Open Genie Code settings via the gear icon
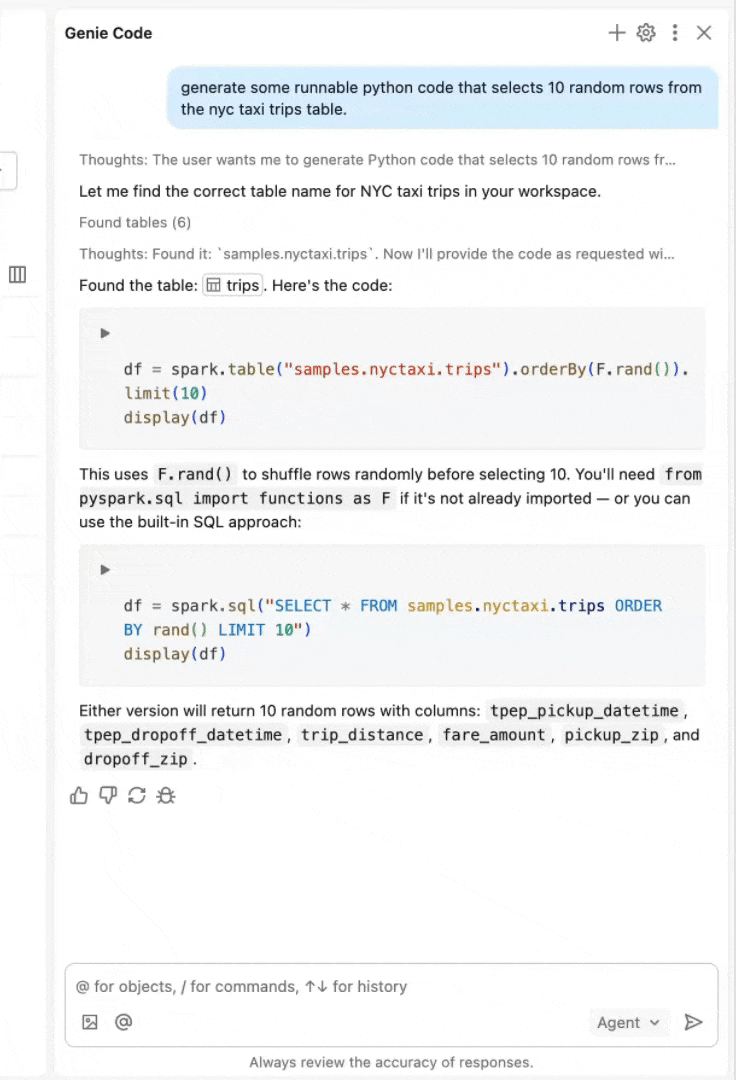736x1080 pixels. tap(646, 33)
